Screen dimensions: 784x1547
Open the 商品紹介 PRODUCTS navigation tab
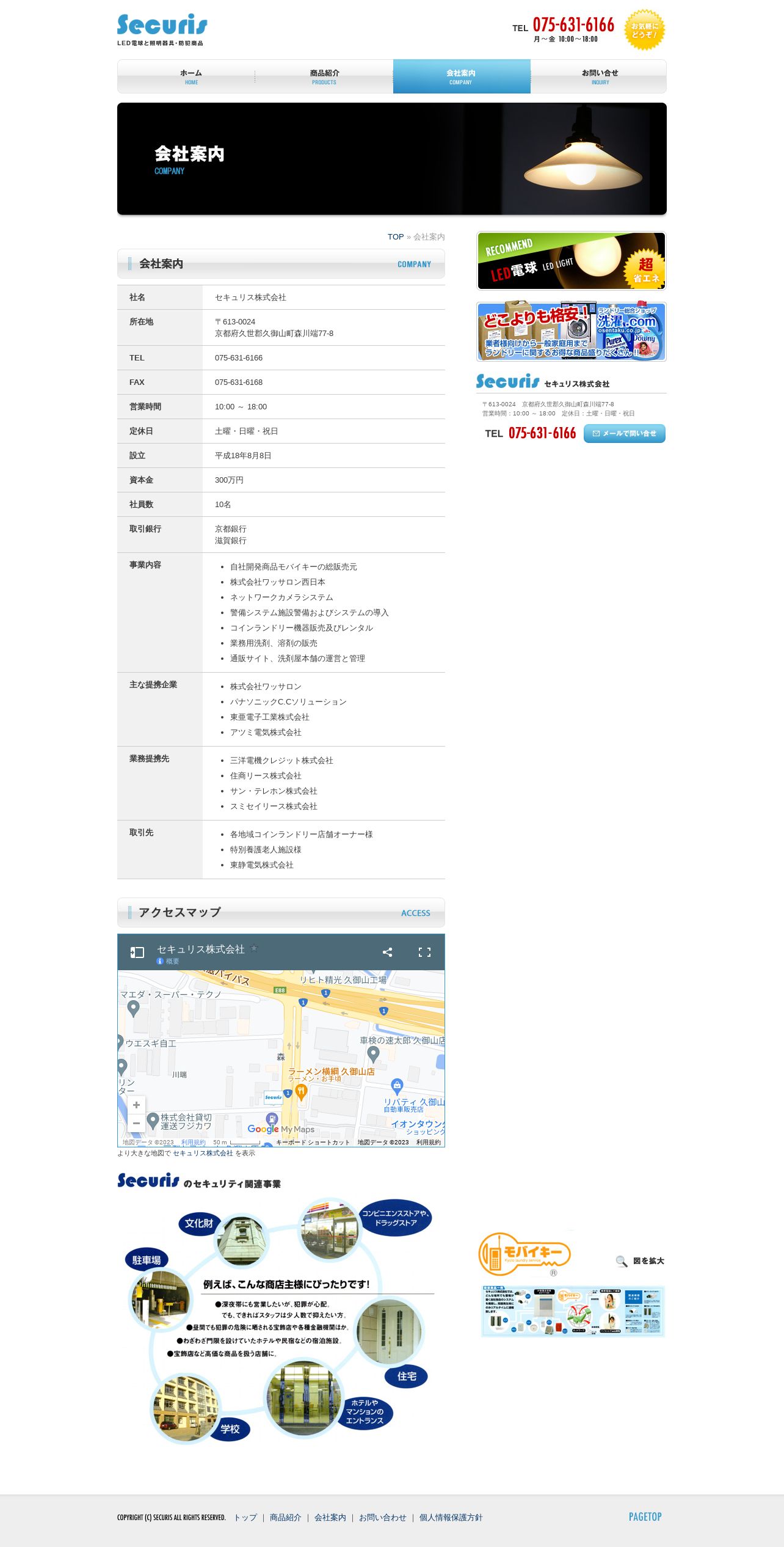pyautogui.click(x=324, y=76)
